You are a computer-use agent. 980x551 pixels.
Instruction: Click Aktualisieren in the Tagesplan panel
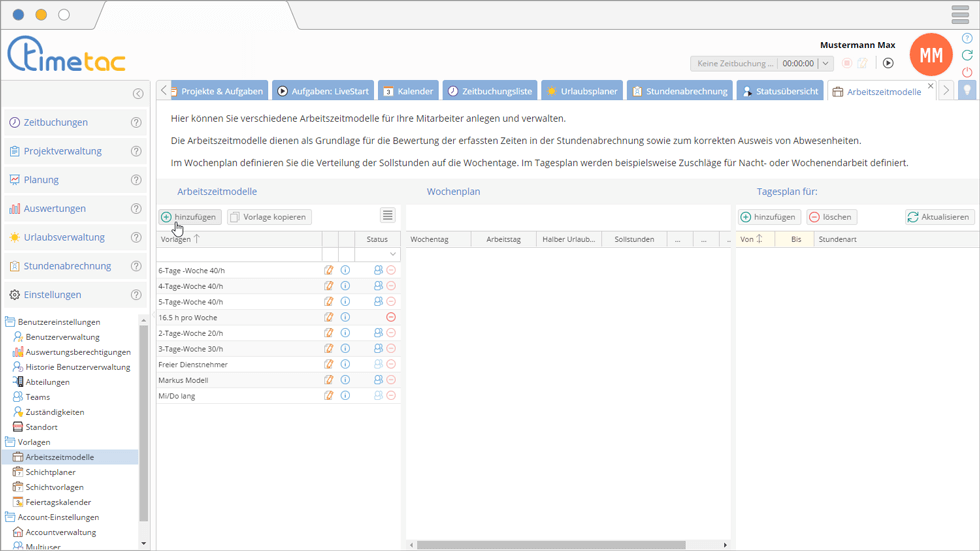tap(938, 217)
